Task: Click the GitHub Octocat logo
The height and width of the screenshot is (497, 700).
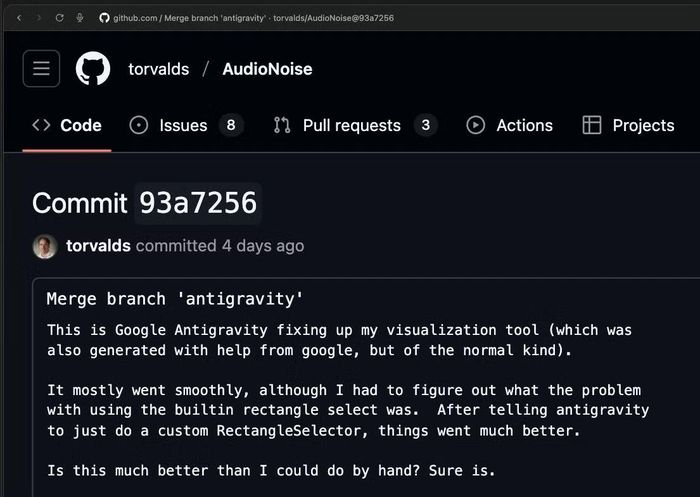Action: click(x=93, y=68)
